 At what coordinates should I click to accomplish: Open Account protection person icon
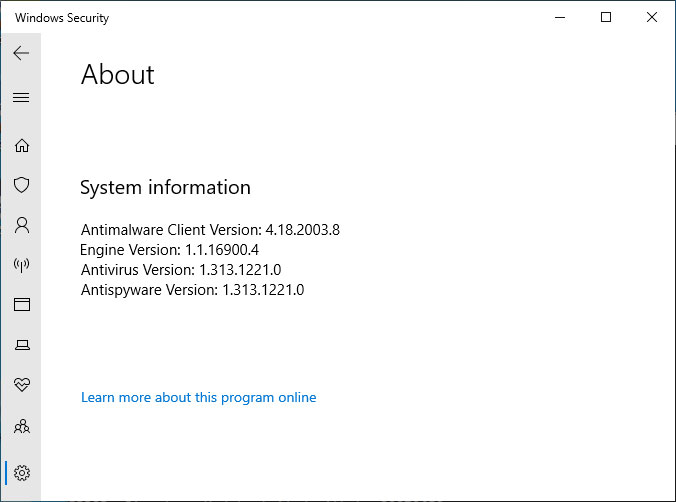(22, 225)
